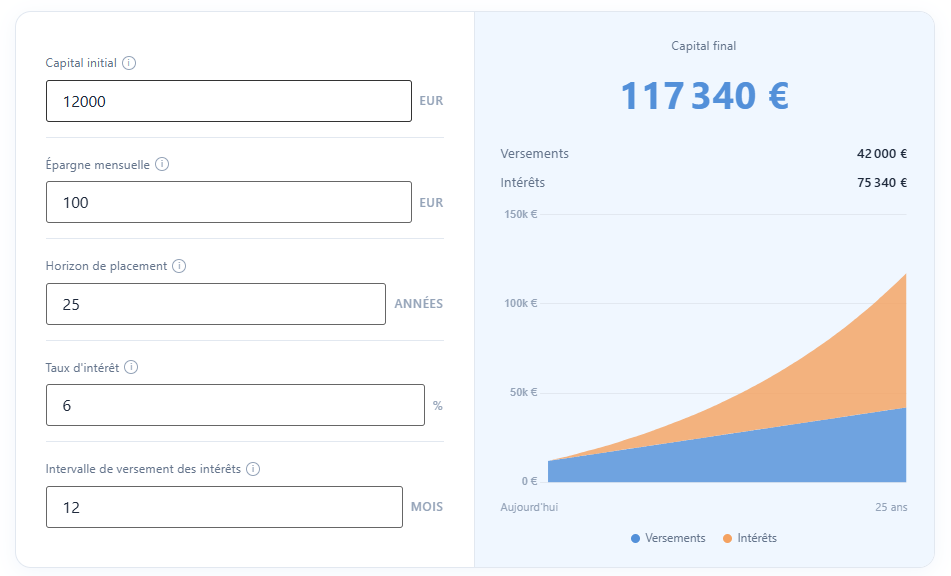Click the blue Versements legend dot
The width and height of the screenshot is (951, 576).
(635, 539)
